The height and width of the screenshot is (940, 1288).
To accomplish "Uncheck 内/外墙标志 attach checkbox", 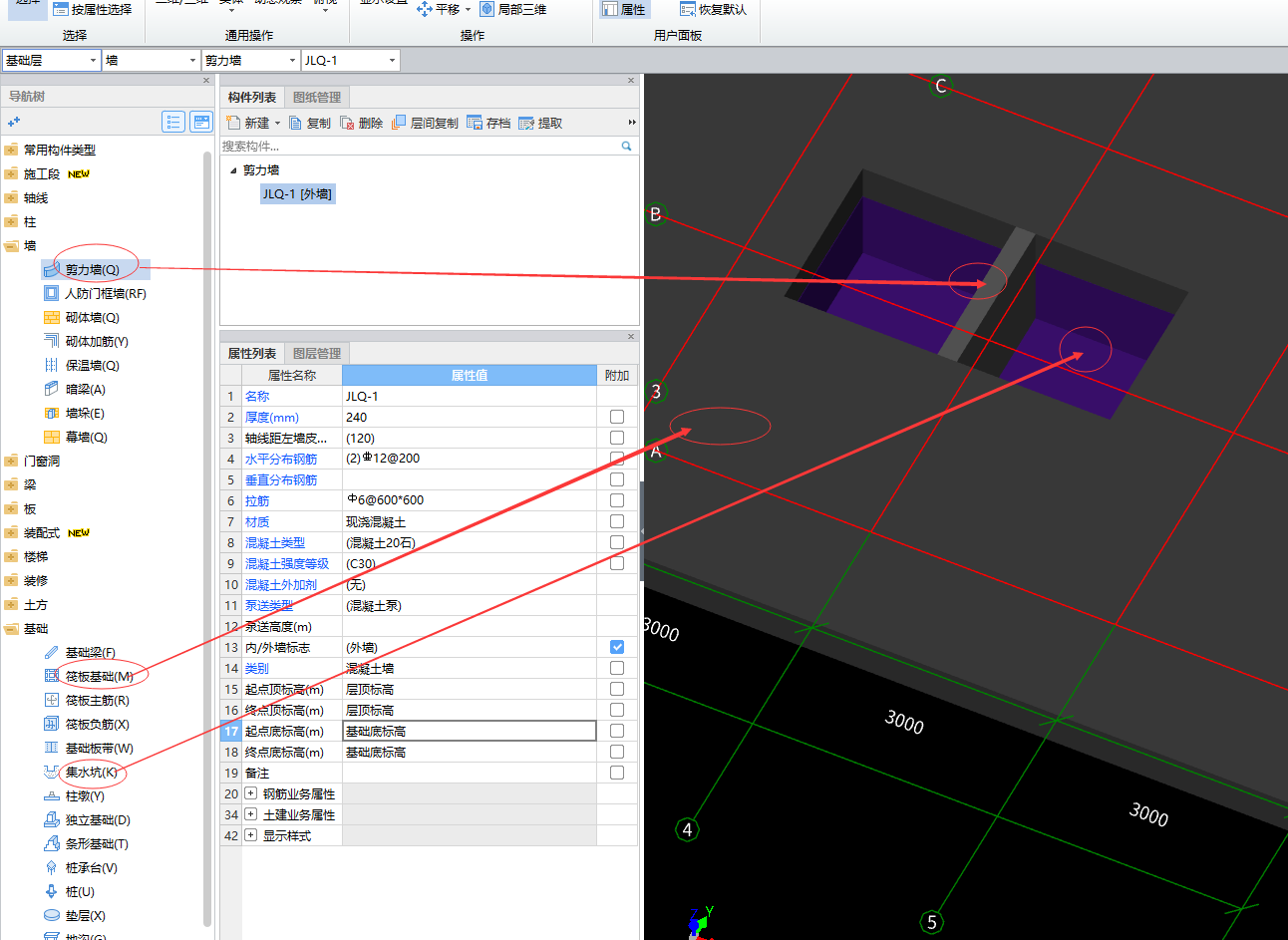I will (617, 647).
